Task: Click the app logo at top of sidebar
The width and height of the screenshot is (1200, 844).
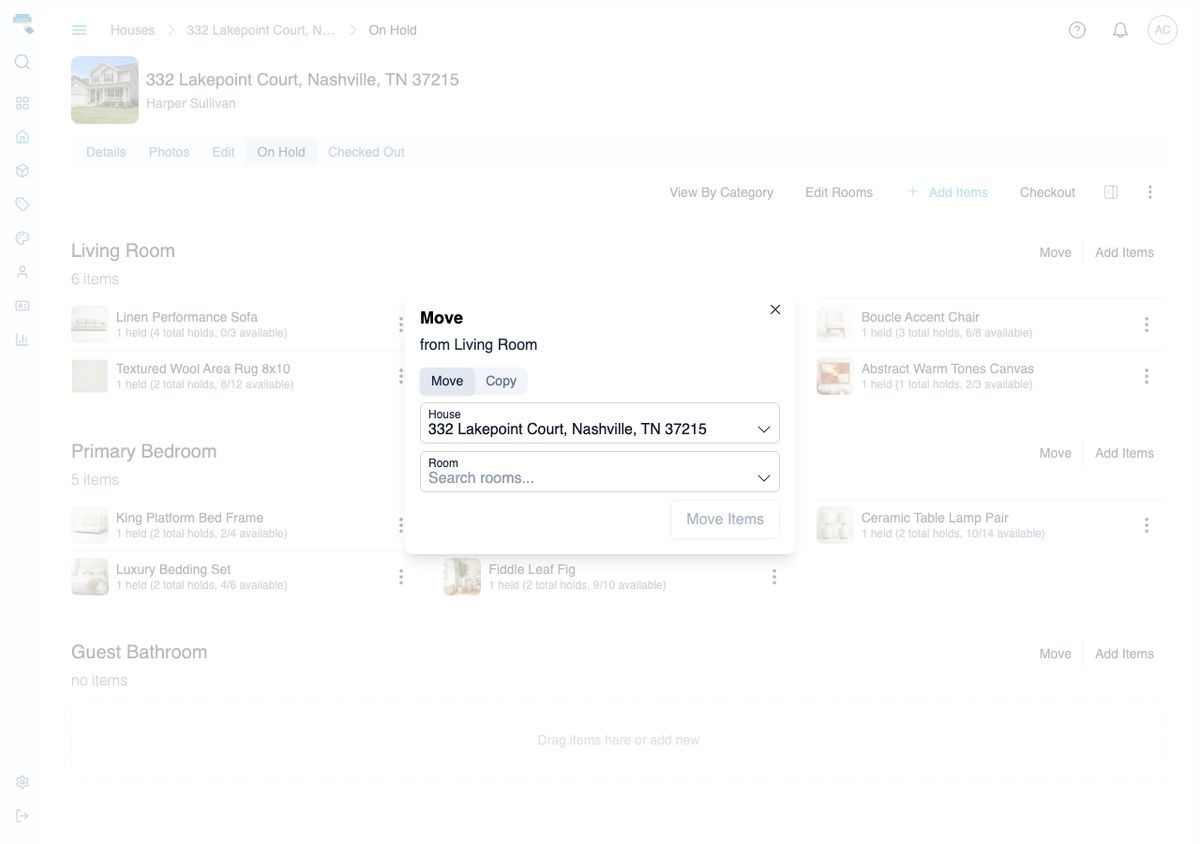Action: point(22,23)
